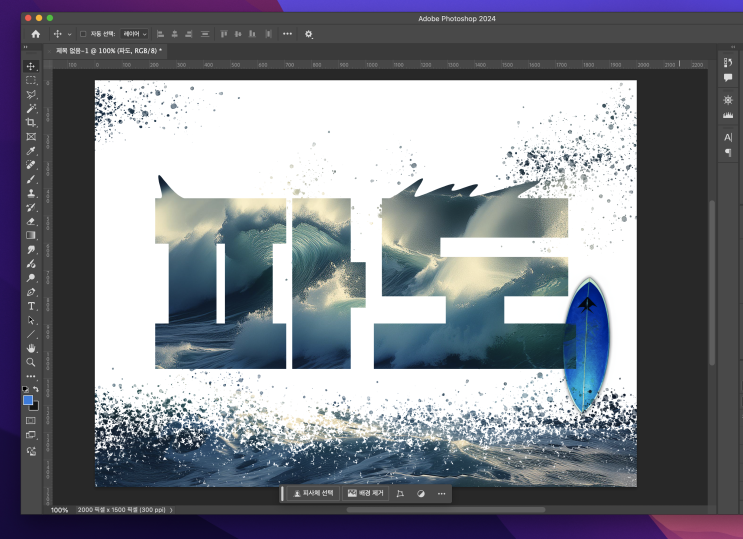The height and width of the screenshot is (539, 743).
Task: Open adjustment layer icon in contextual bar
Action: [x=421, y=493]
